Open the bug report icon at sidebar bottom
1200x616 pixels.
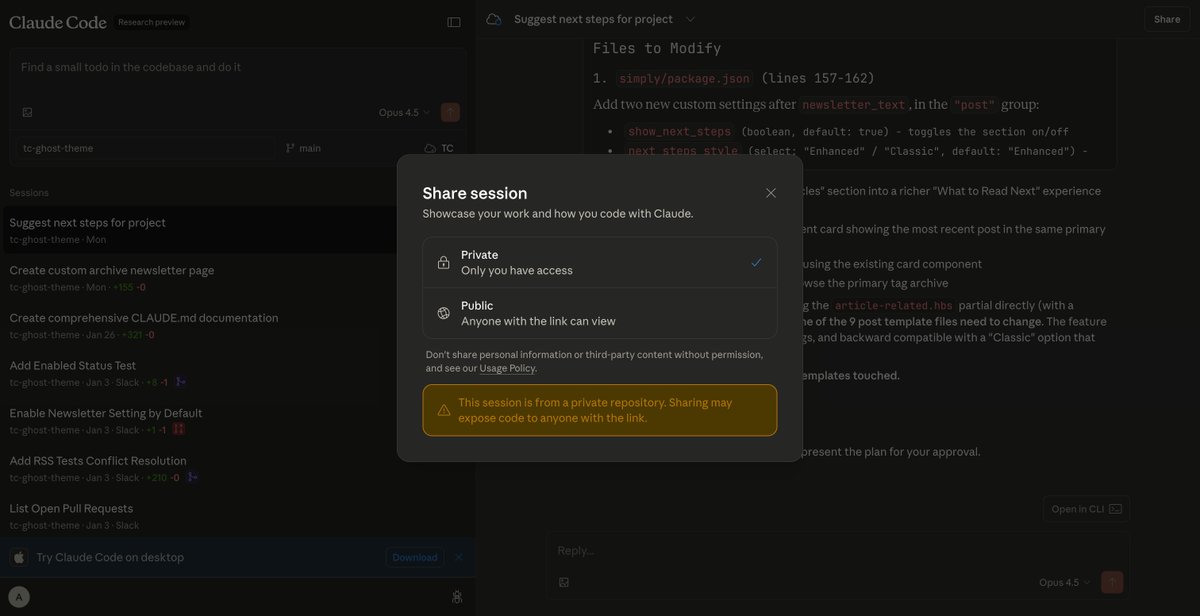pyautogui.click(x=457, y=595)
